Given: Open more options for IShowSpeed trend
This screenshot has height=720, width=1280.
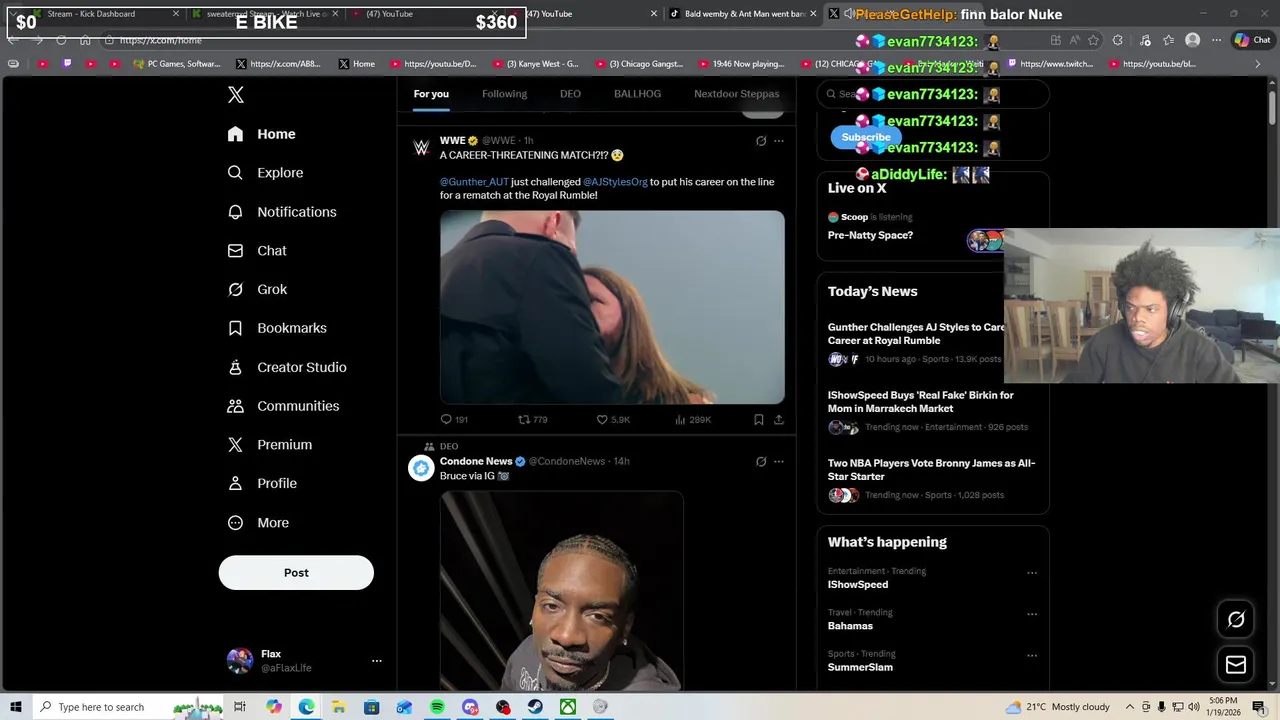Looking at the screenshot, I should pos(1032,573).
